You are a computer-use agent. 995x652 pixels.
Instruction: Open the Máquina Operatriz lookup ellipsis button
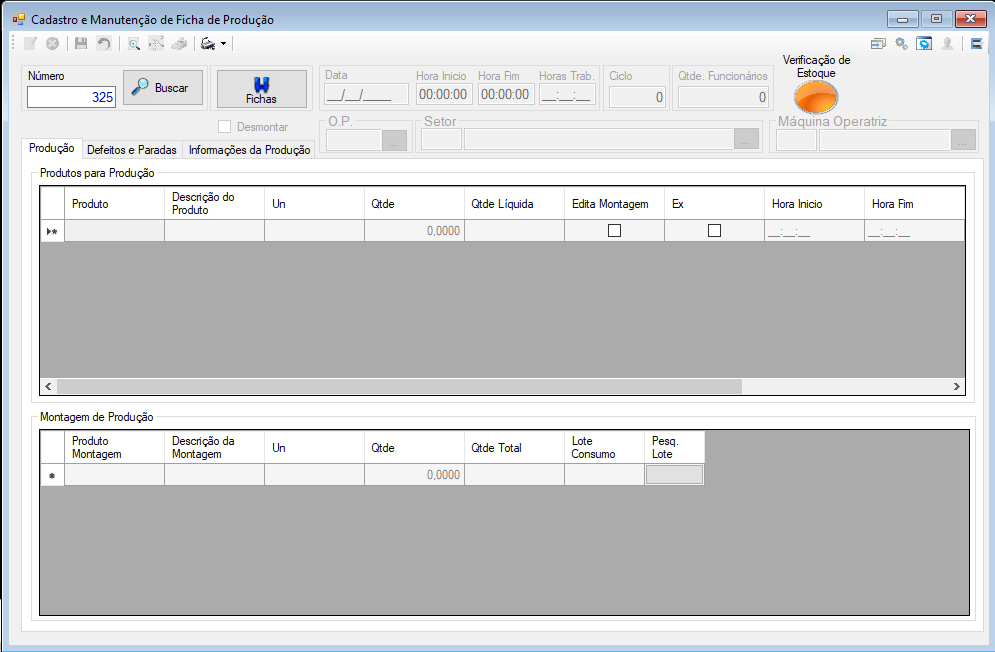963,140
